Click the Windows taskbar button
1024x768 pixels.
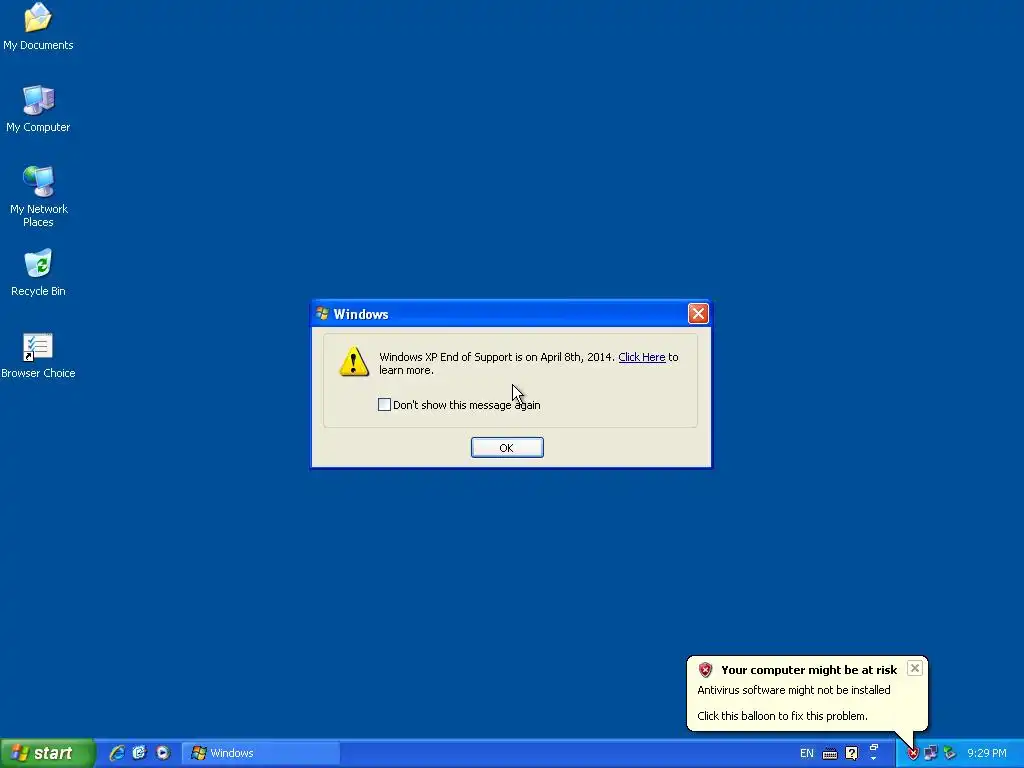point(261,753)
